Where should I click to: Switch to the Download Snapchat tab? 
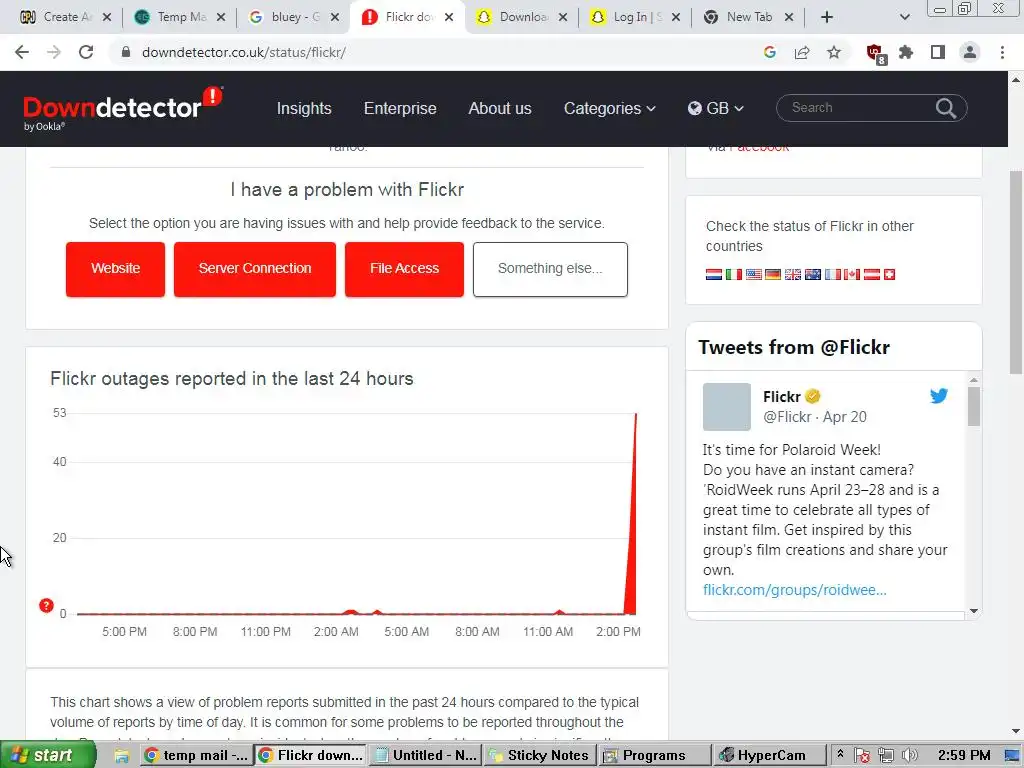521,17
